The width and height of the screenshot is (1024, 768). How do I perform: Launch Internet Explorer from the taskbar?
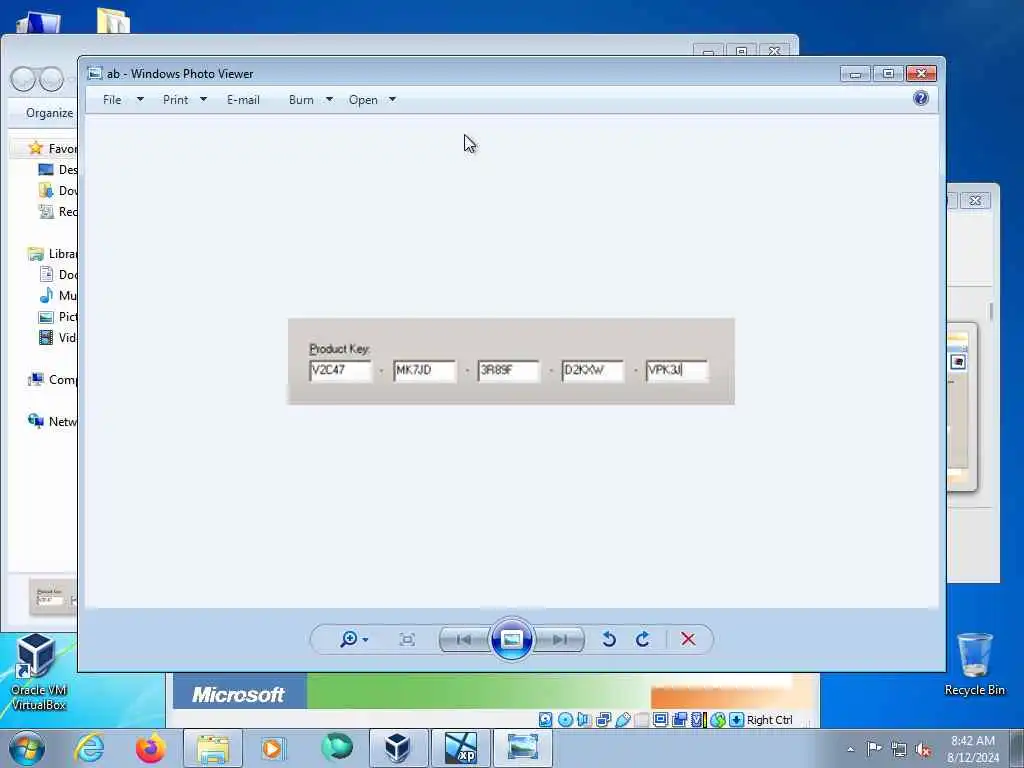[89, 748]
